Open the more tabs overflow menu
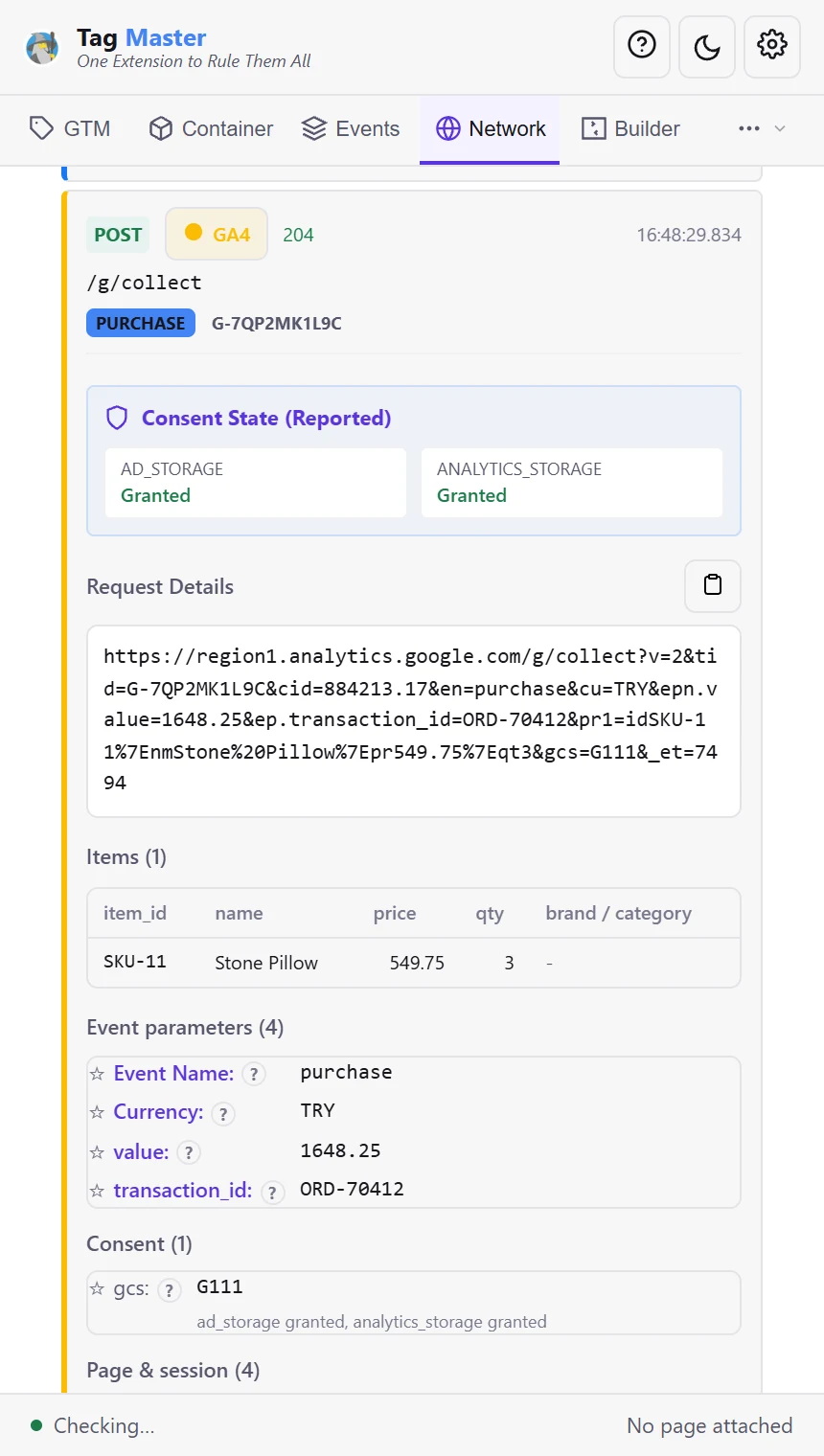The height and width of the screenshot is (1456, 824). tap(762, 129)
